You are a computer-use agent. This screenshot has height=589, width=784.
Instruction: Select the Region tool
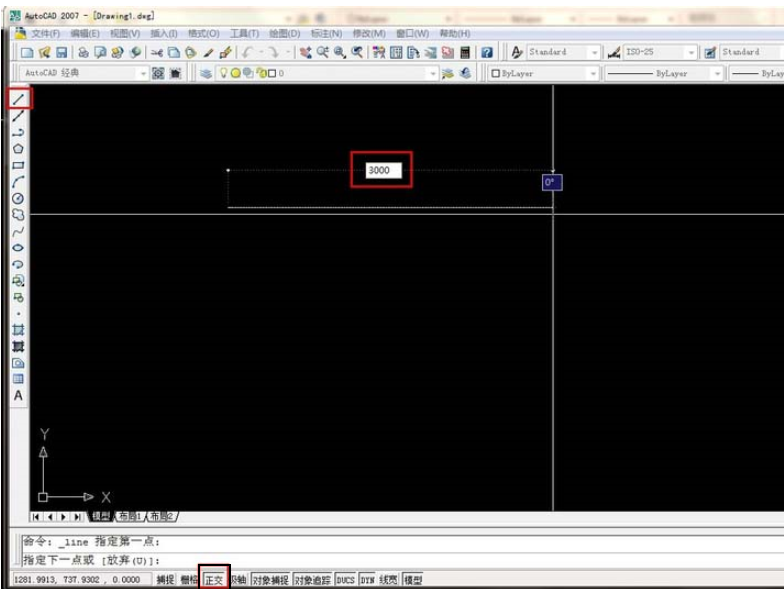[18, 363]
